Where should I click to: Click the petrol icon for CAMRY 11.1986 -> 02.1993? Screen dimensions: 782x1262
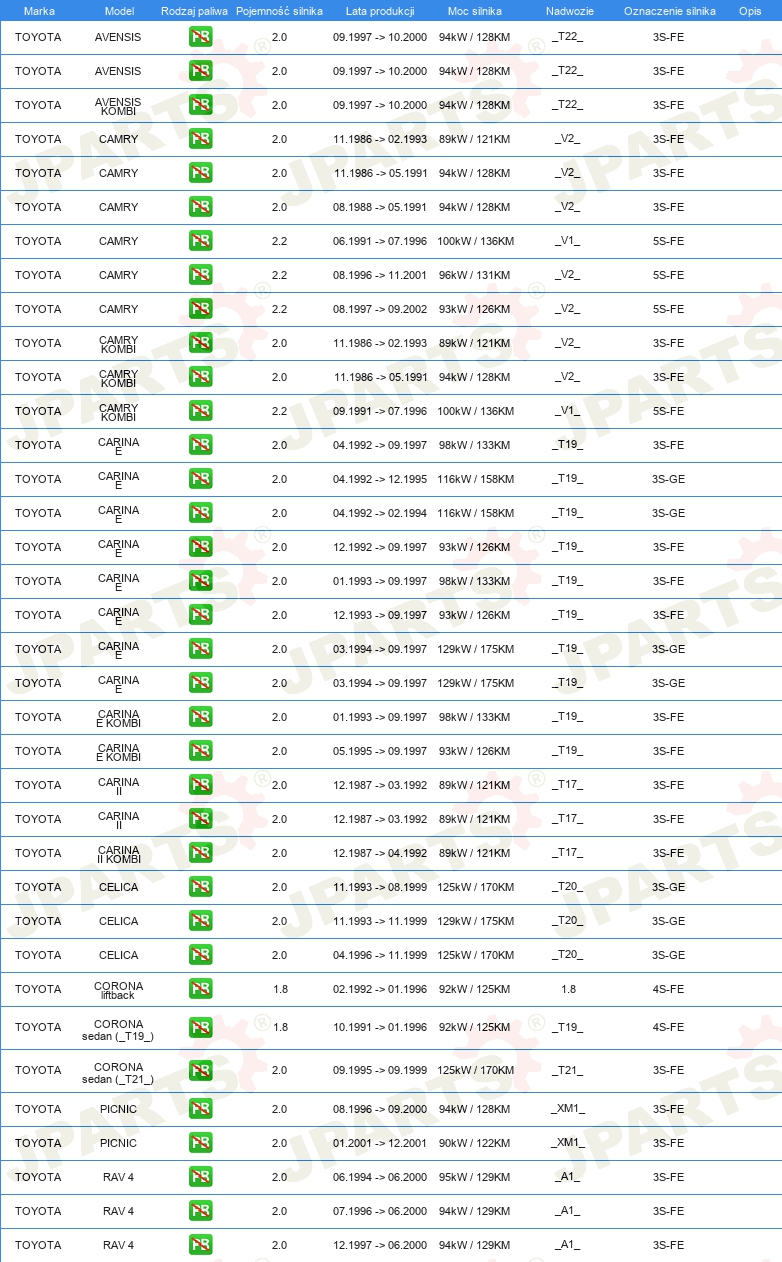(x=200, y=139)
